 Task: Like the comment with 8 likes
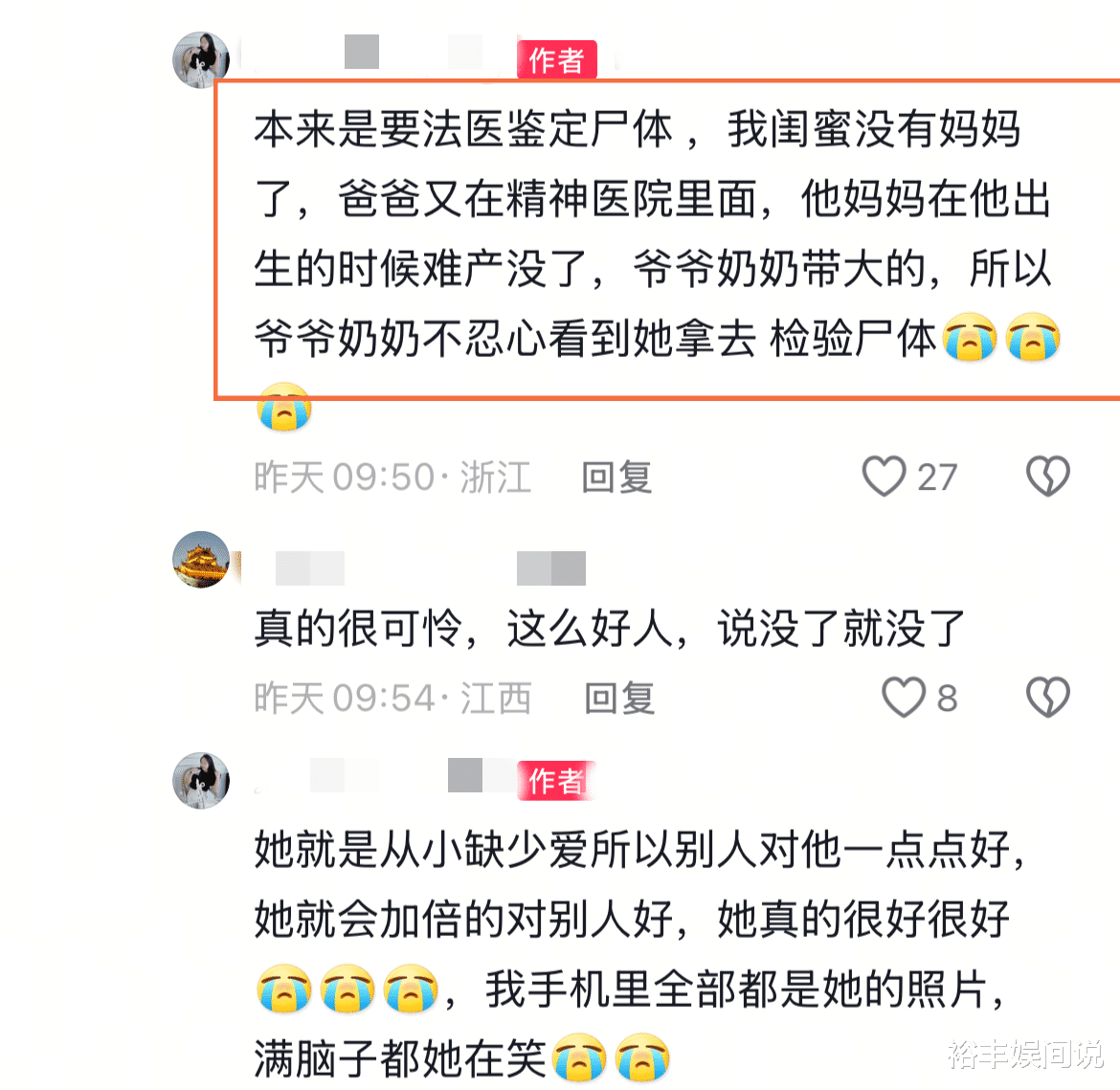coord(904,697)
